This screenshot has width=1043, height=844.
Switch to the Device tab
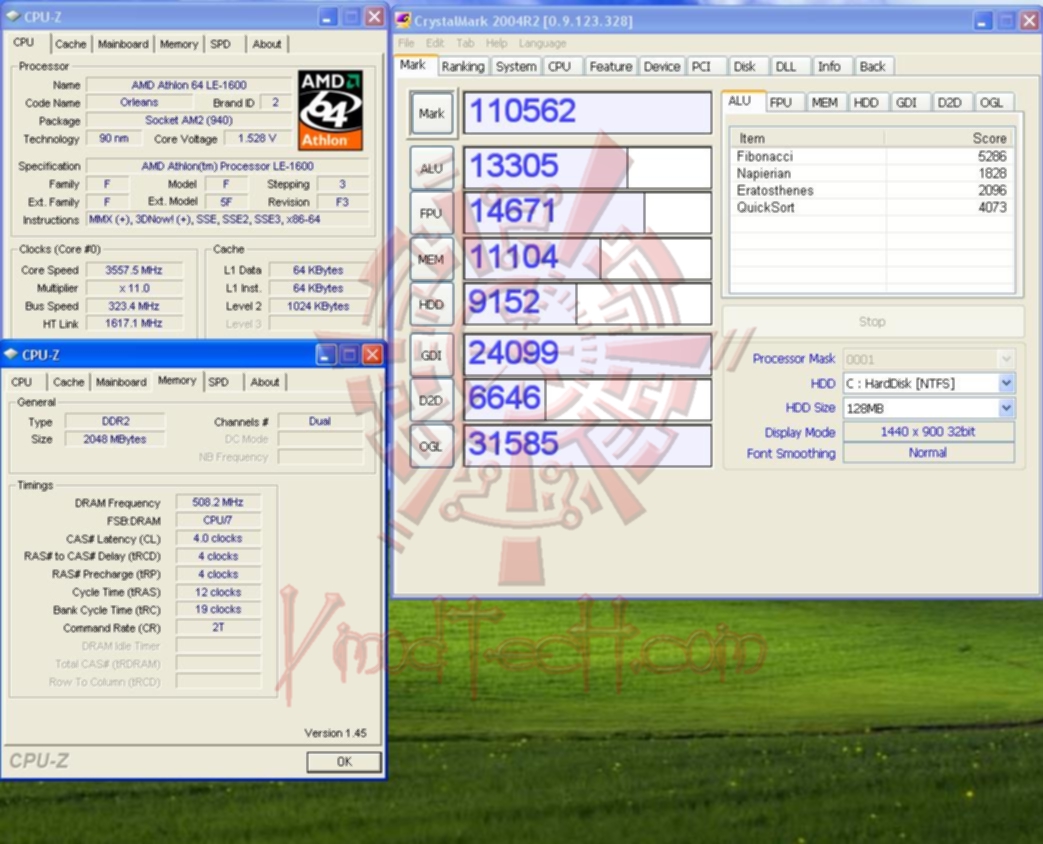(x=662, y=67)
